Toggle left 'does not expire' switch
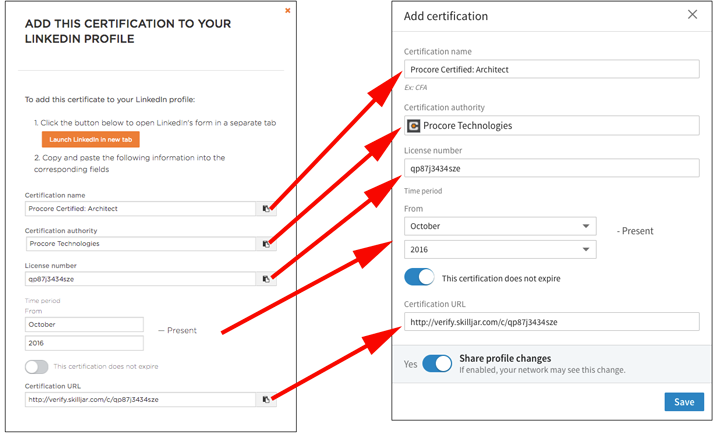Viewport: 715px width, 433px height. (x=36, y=367)
